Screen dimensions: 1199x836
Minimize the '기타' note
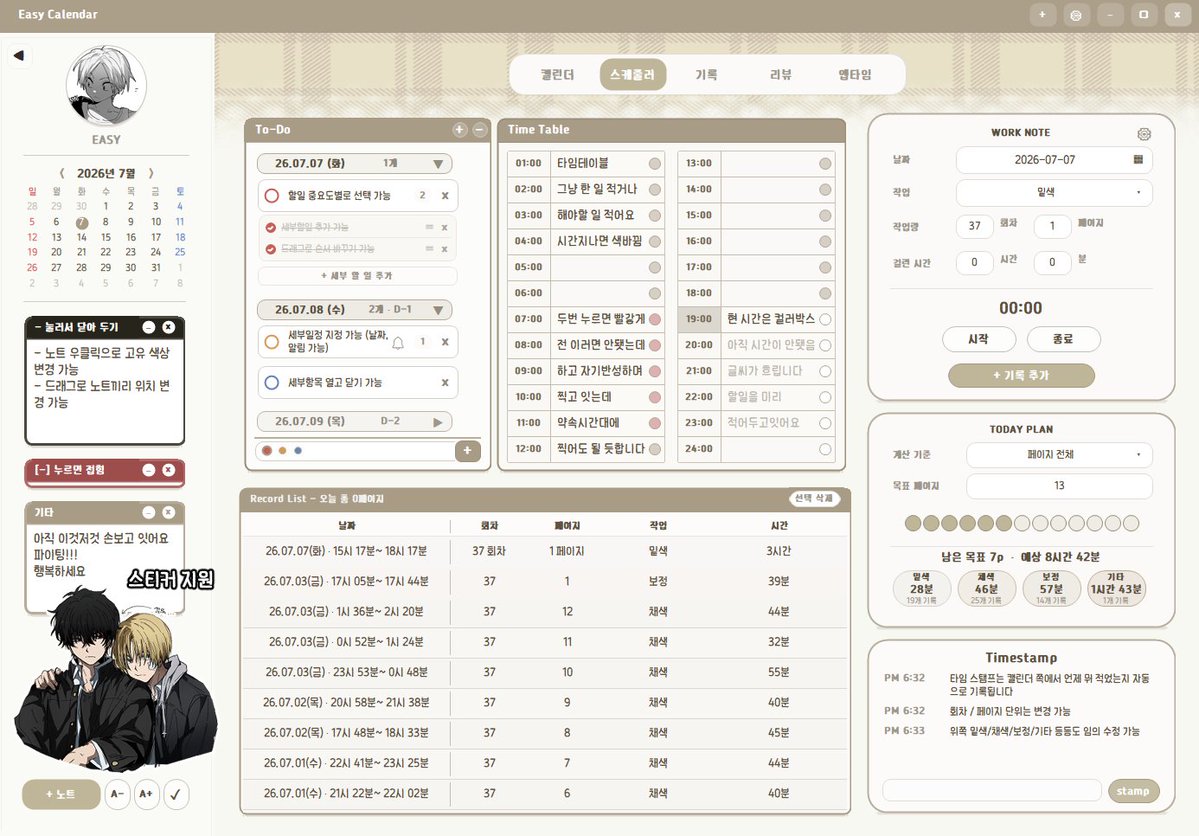[x=148, y=512]
